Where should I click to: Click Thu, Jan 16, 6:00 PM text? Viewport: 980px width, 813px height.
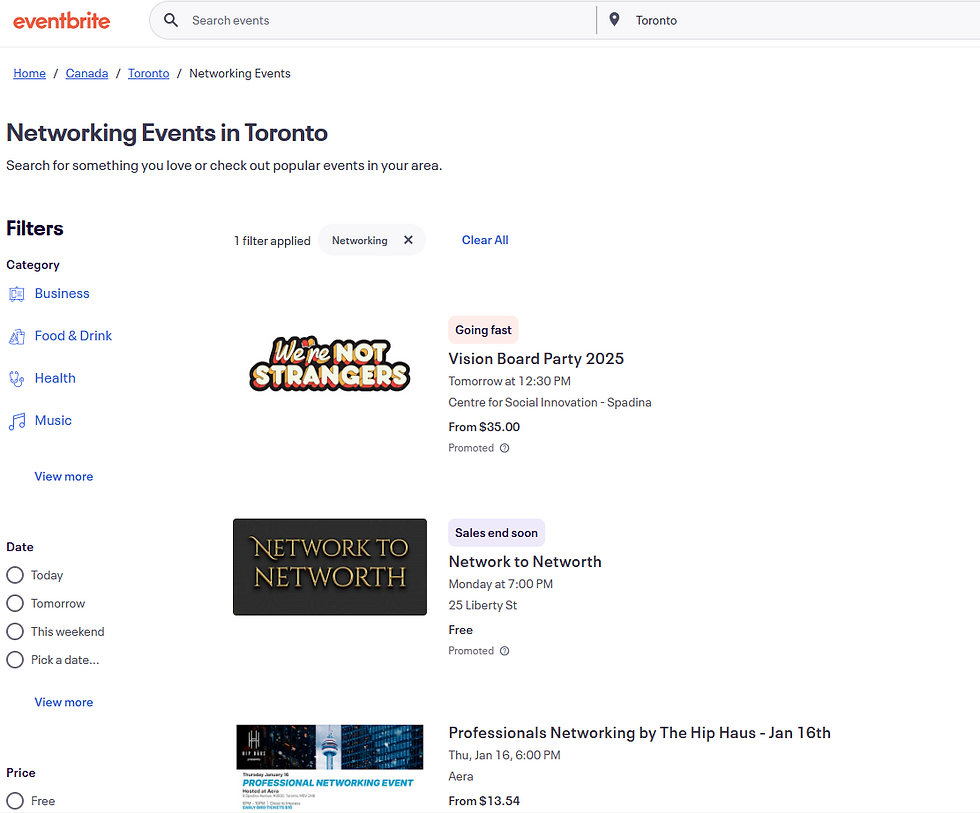[x=504, y=755]
